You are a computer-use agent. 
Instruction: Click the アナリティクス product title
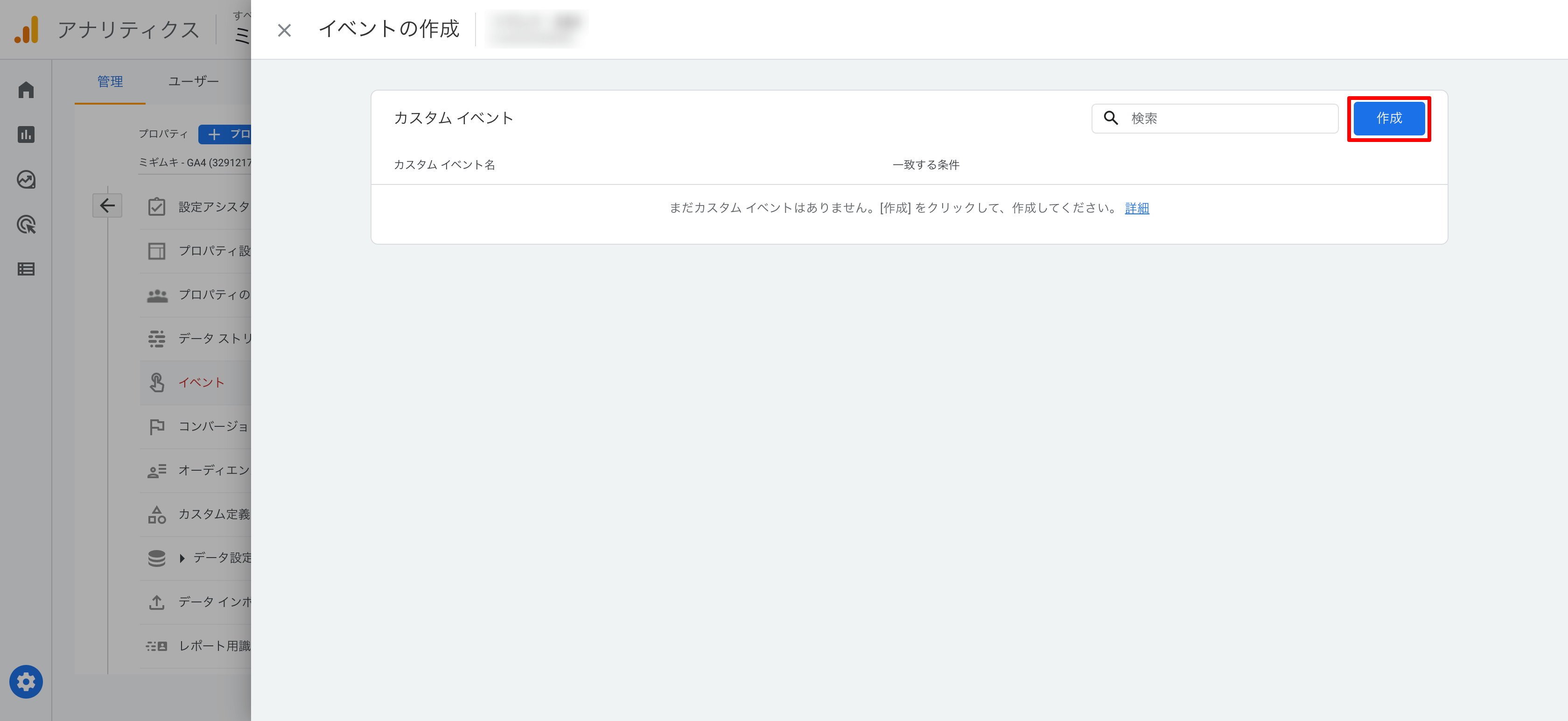128,29
